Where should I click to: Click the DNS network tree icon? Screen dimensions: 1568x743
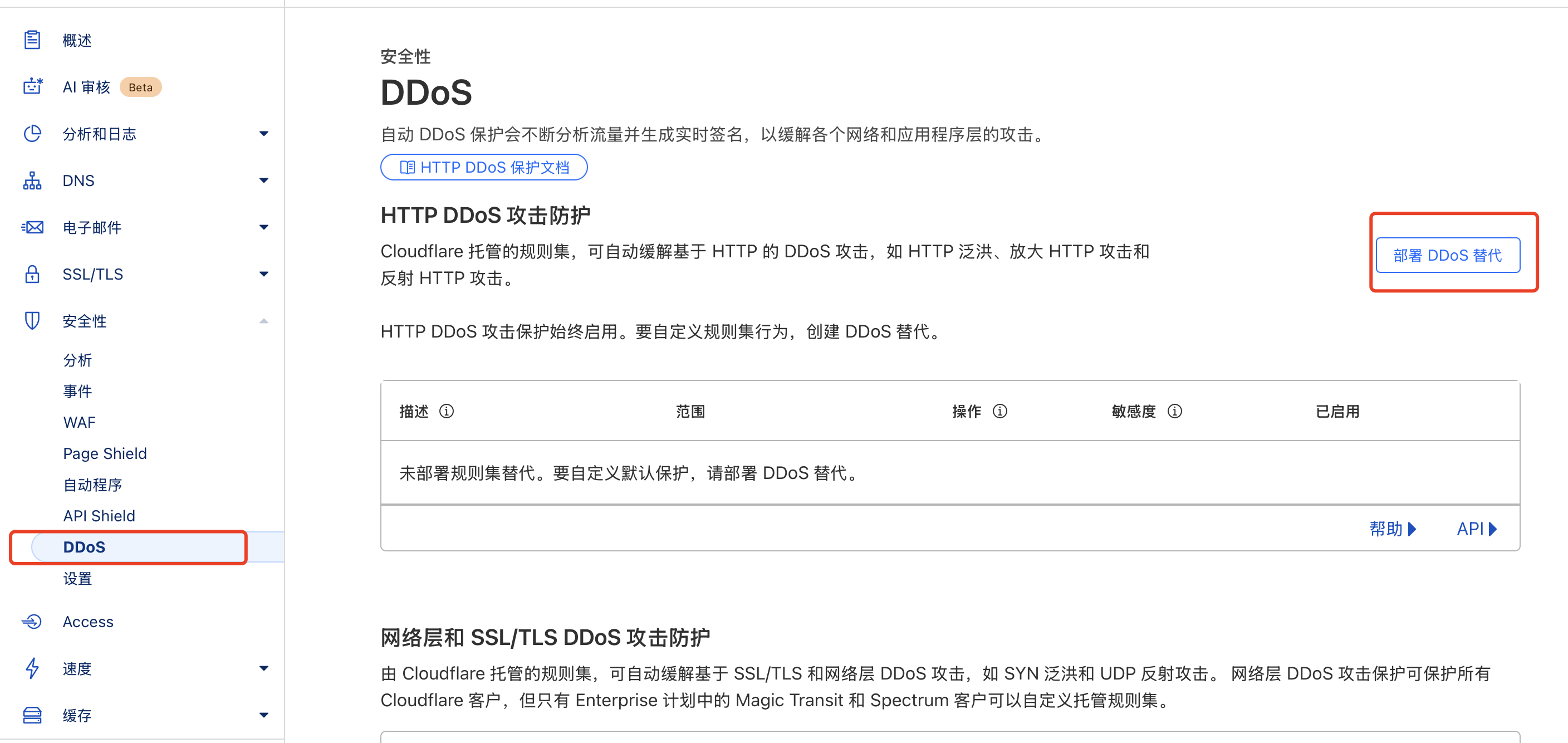click(32, 180)
